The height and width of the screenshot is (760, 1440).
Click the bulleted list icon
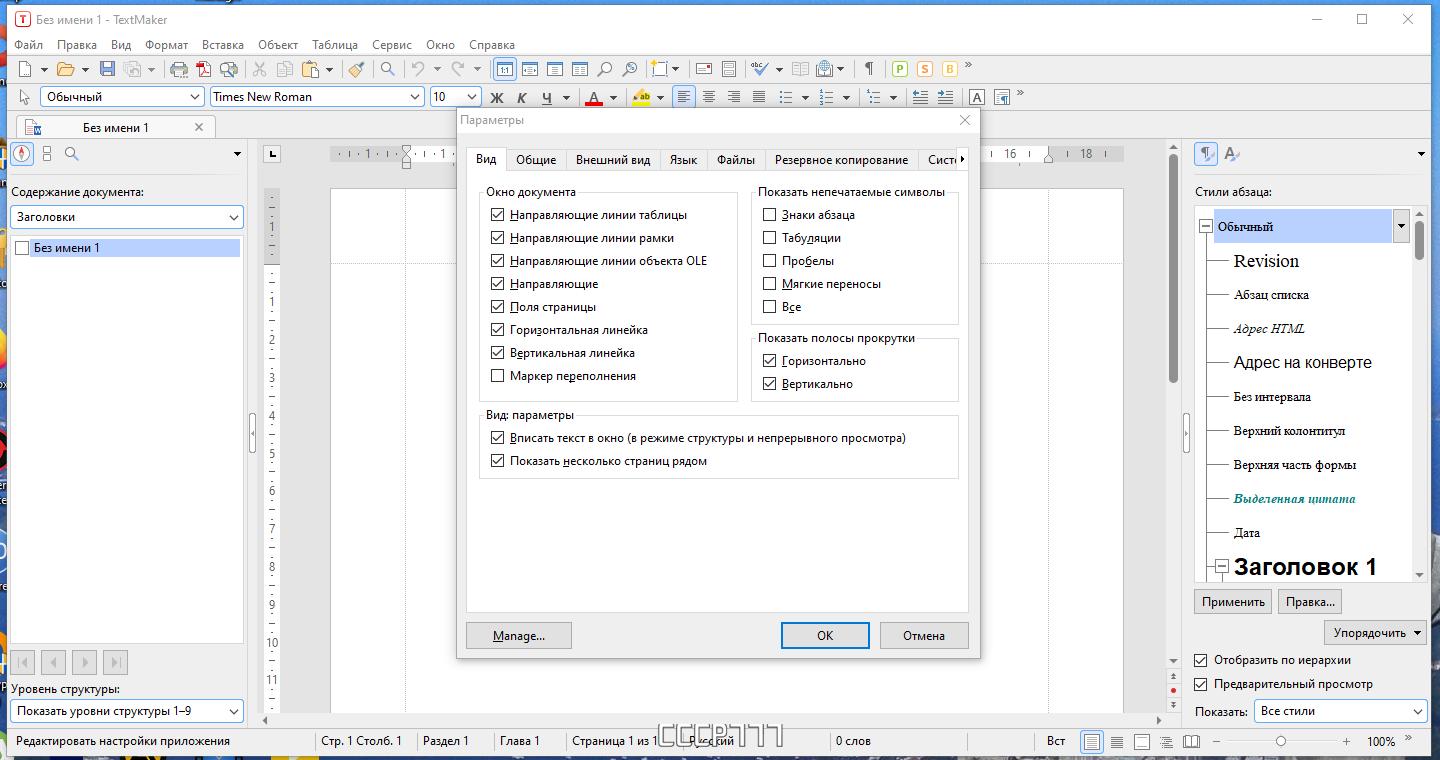pos(786,97)
